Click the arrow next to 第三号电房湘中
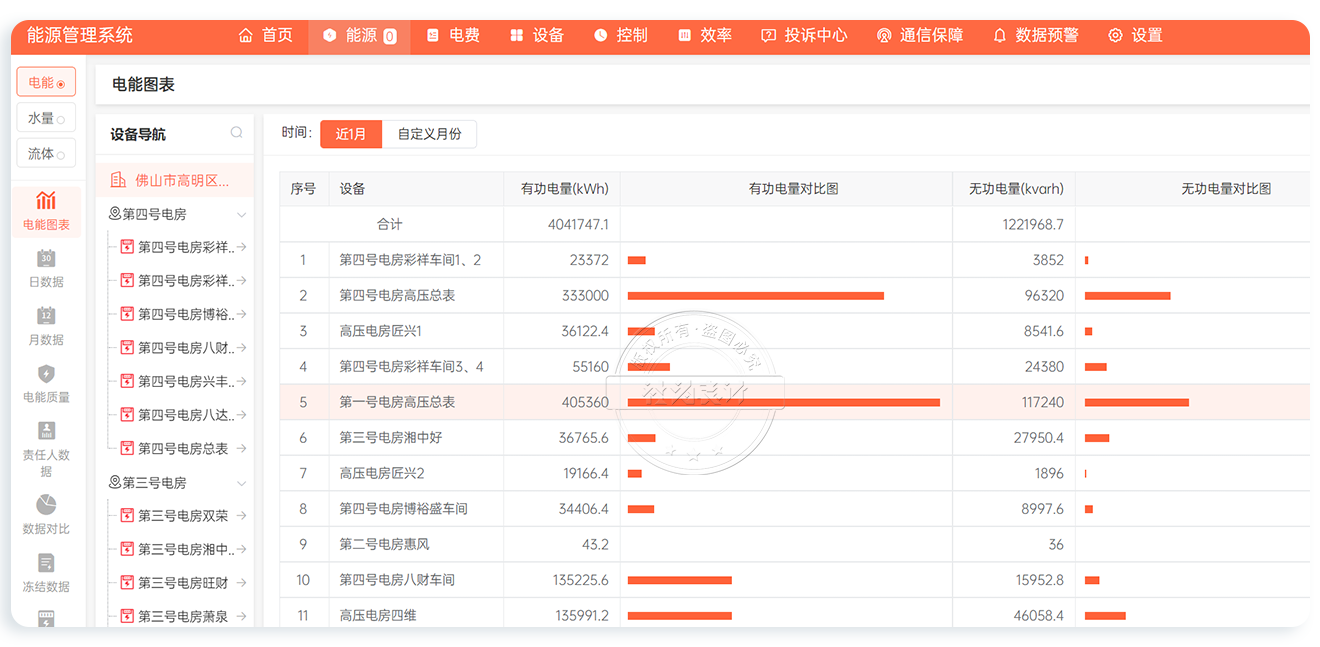Image resolution: width=1320 pixels, height=647 pixels. [x=241, y=549]
